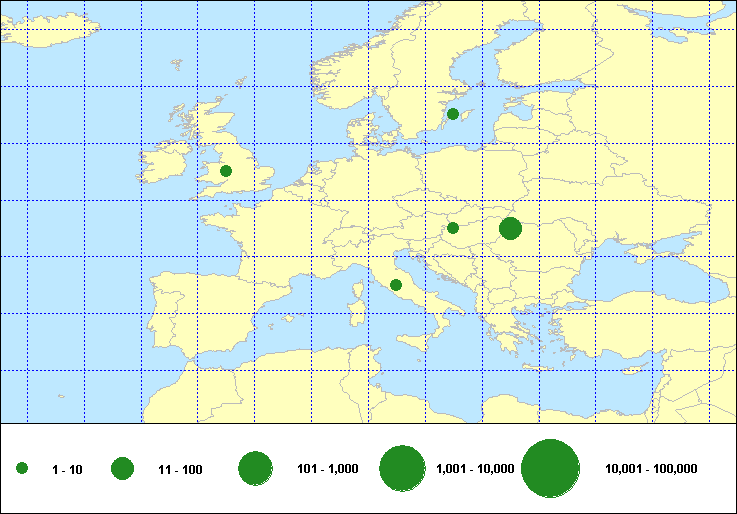Click the legend circle for 101 - 1,000
The width and height of the screenshot is (737, 514).
click(x=256, y=468)
